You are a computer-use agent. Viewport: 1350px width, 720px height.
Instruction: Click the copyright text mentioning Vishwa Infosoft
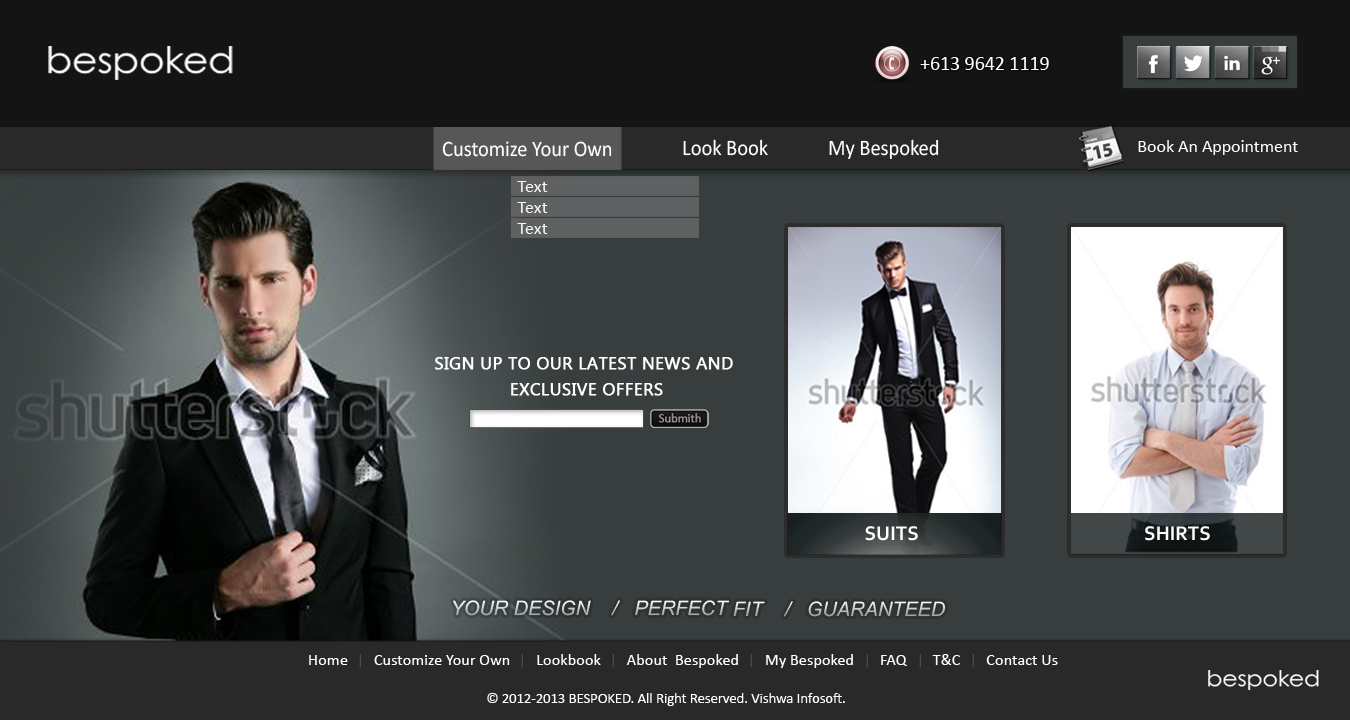point(666,698)
